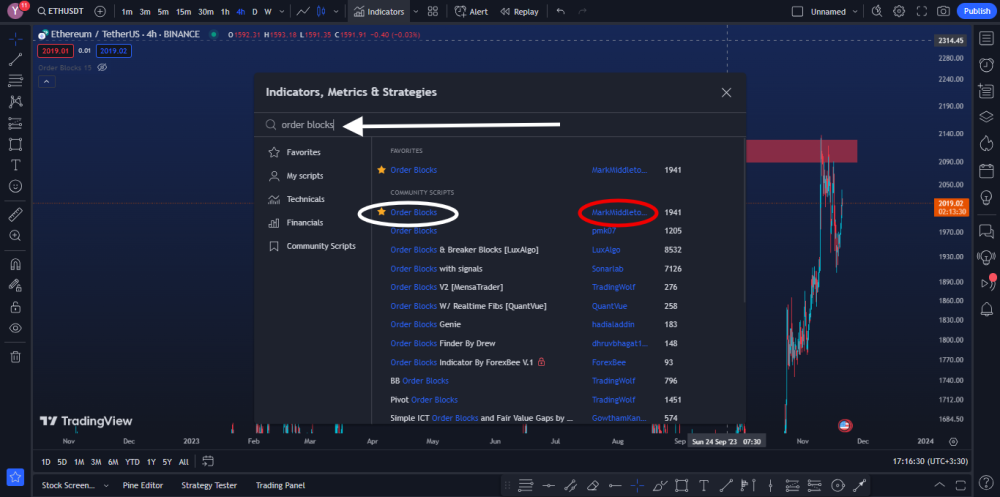Toggle visibility eye of Order Blocks 15 indicator
Viewport: 1000px width, 497px height.
point(102,67)
